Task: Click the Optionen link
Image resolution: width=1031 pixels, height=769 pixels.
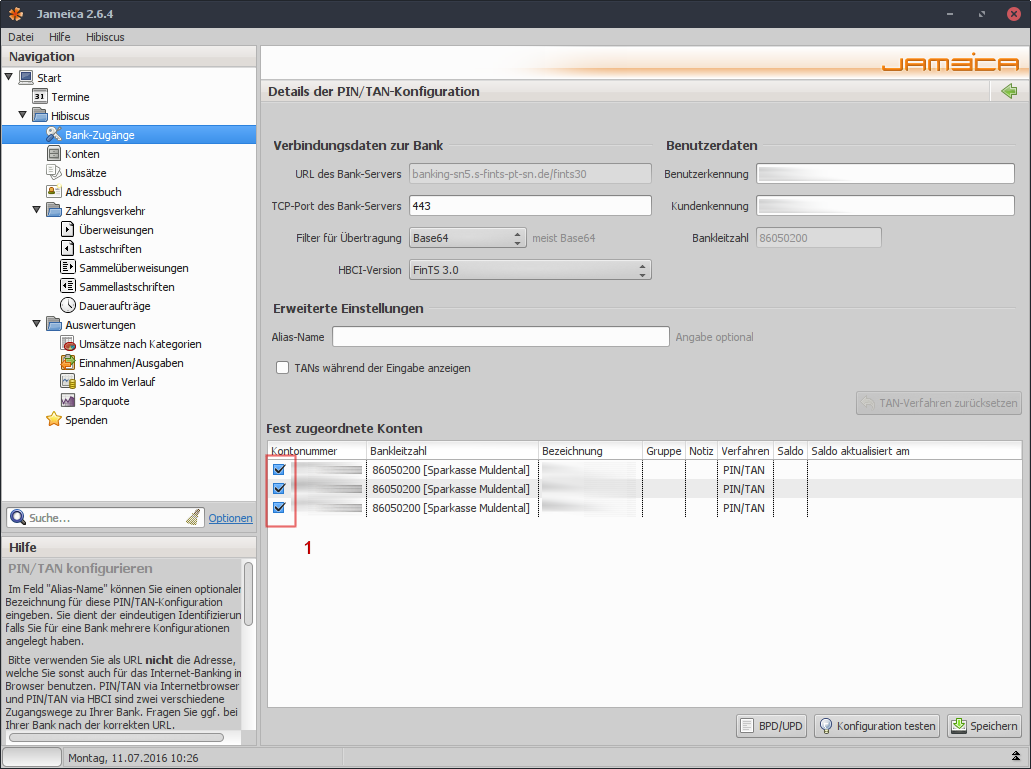Action: 230,518
